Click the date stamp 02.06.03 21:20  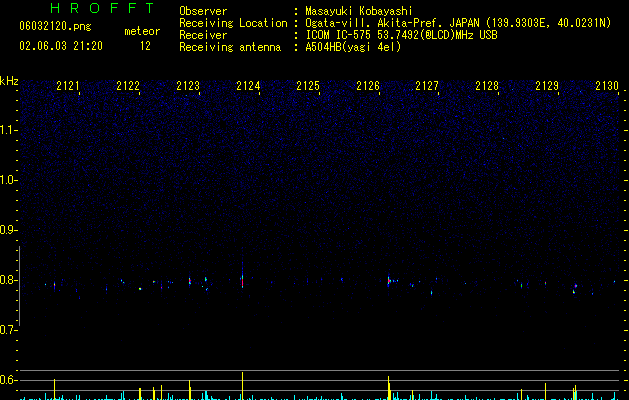[x=61, y=46]
